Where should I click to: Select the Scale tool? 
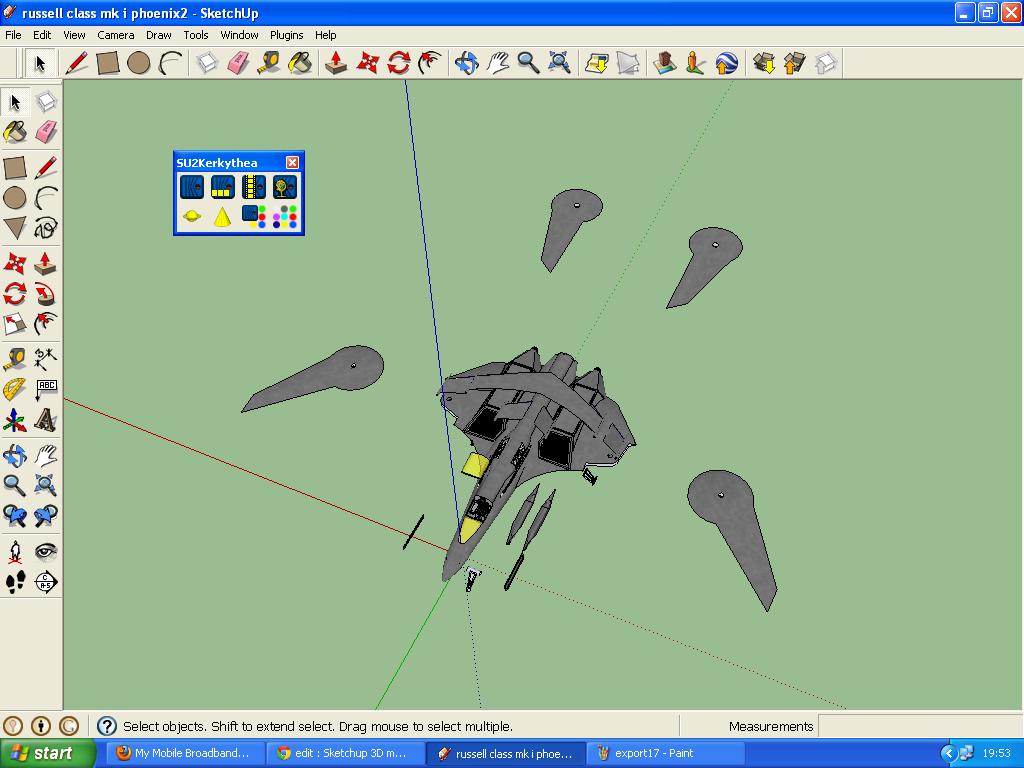coord(14,324)
